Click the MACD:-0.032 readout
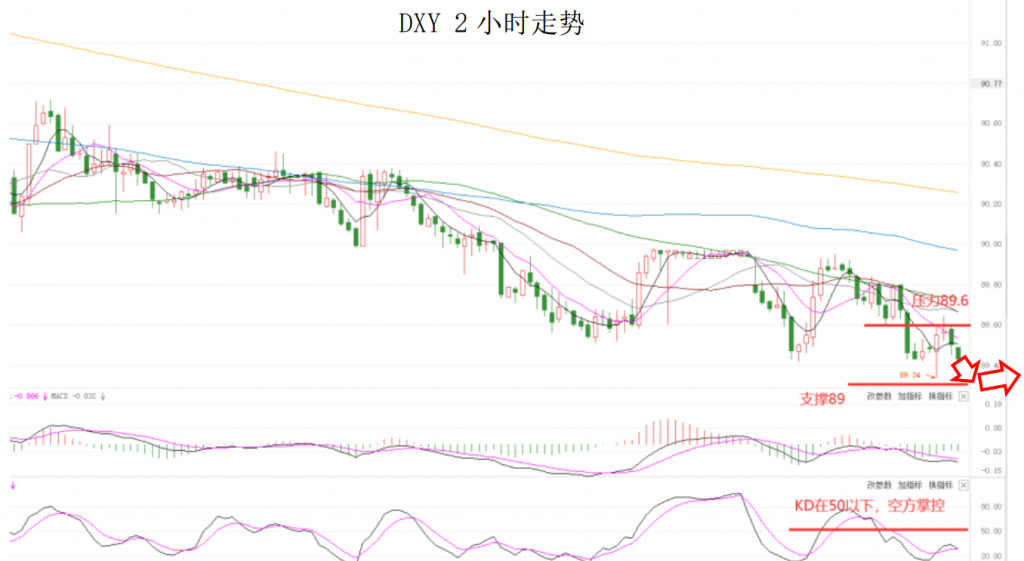Viewport: 1024px width, 561px height. point(74,396)
